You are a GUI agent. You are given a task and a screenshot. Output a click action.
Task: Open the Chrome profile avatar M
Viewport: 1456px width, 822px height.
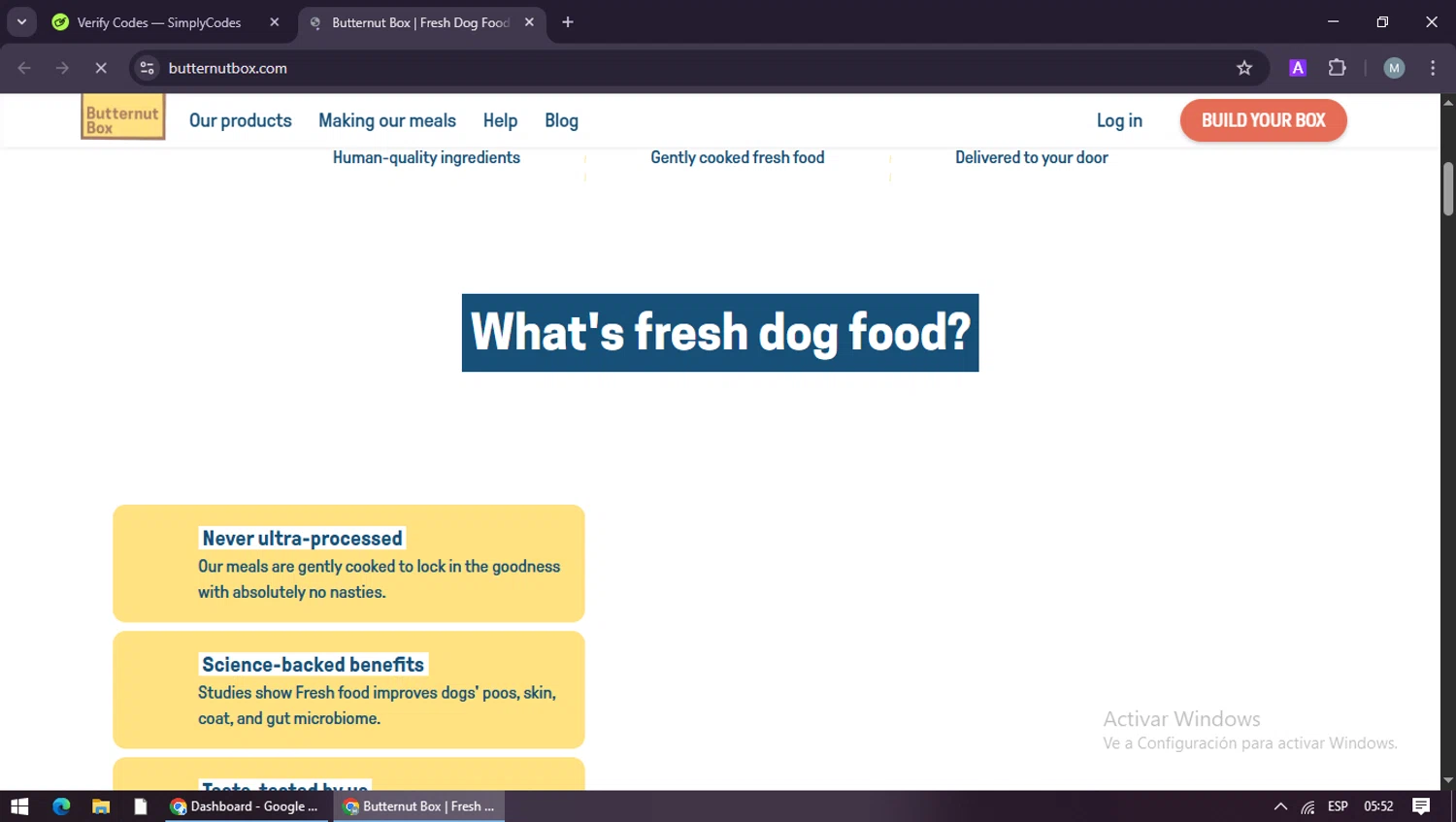click(1394, 68)
